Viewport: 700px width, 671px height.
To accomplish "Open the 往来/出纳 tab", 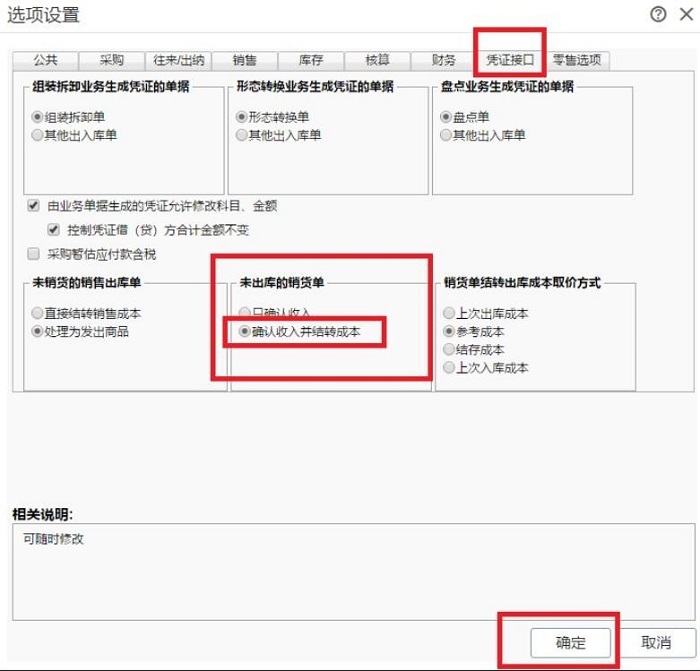I will [178, 60].
